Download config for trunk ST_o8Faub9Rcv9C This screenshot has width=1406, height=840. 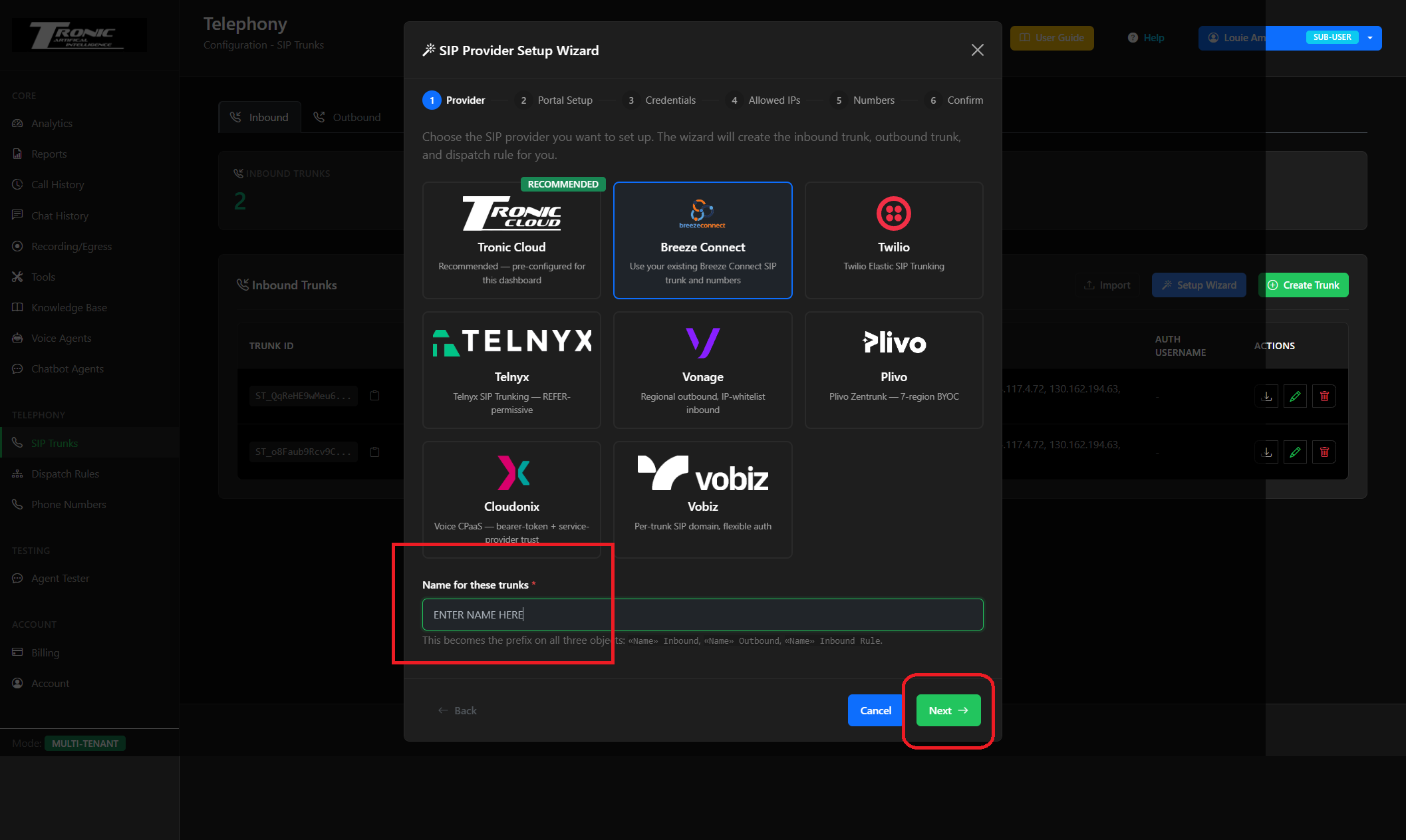tap(1267, 452)
